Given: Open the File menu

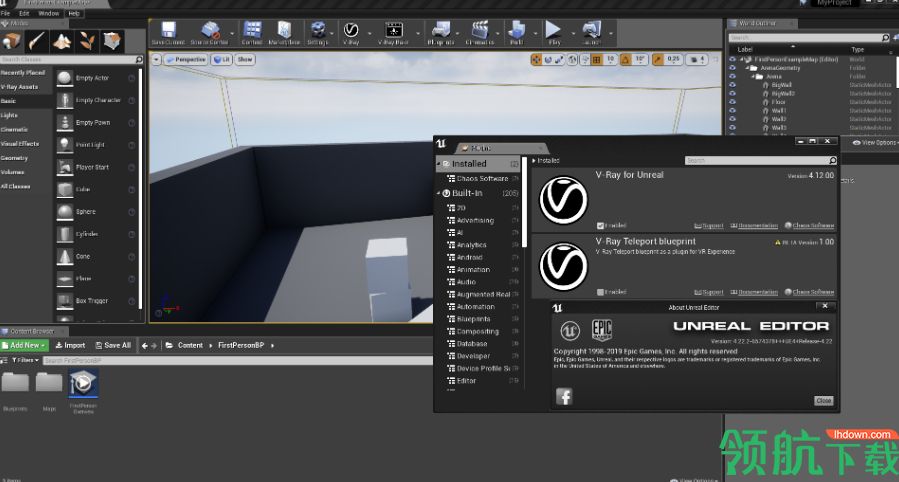Looking at the screenshot, I should click(x=6, y=13).
